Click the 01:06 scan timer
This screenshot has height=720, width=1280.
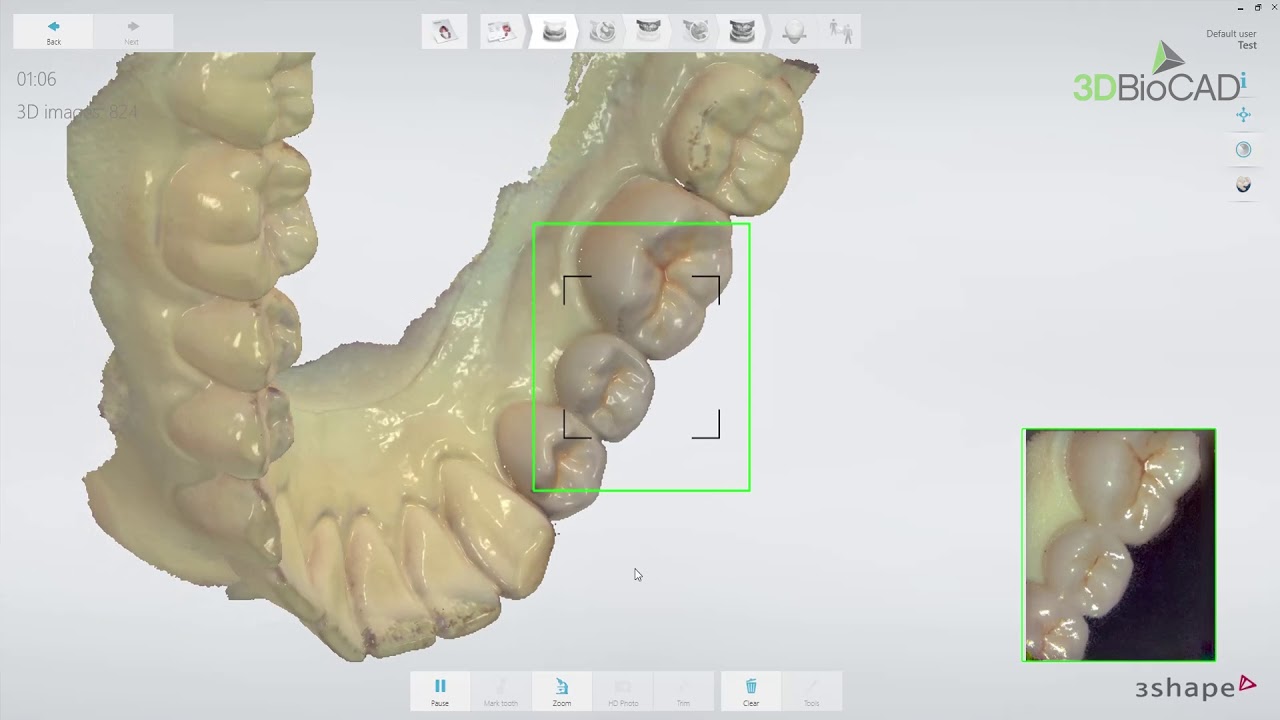[x=36, y=79]
